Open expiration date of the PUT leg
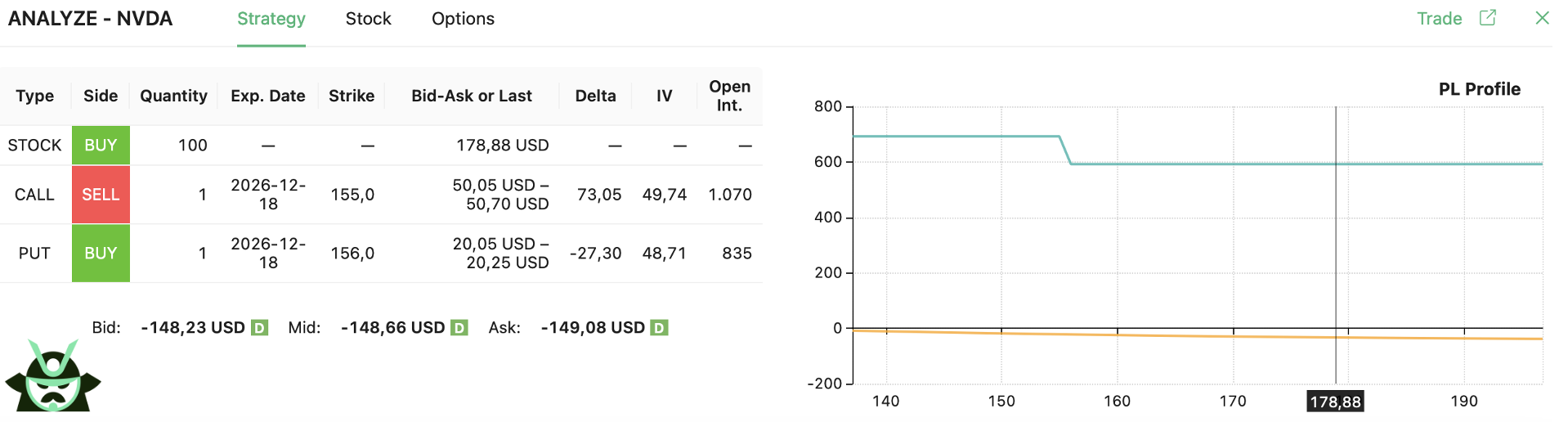1568x422 pixels. (x=268, y=254)
